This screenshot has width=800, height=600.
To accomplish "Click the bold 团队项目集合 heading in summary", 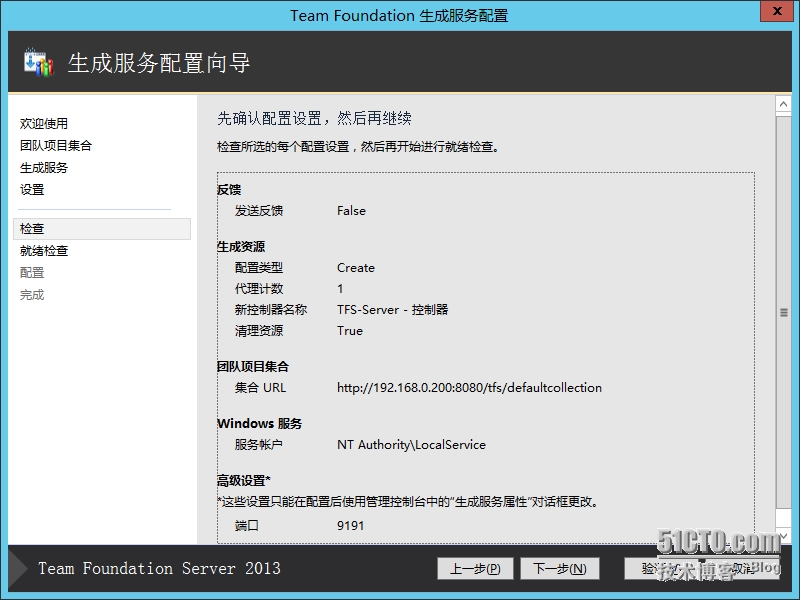I will [x=253, y=366].
